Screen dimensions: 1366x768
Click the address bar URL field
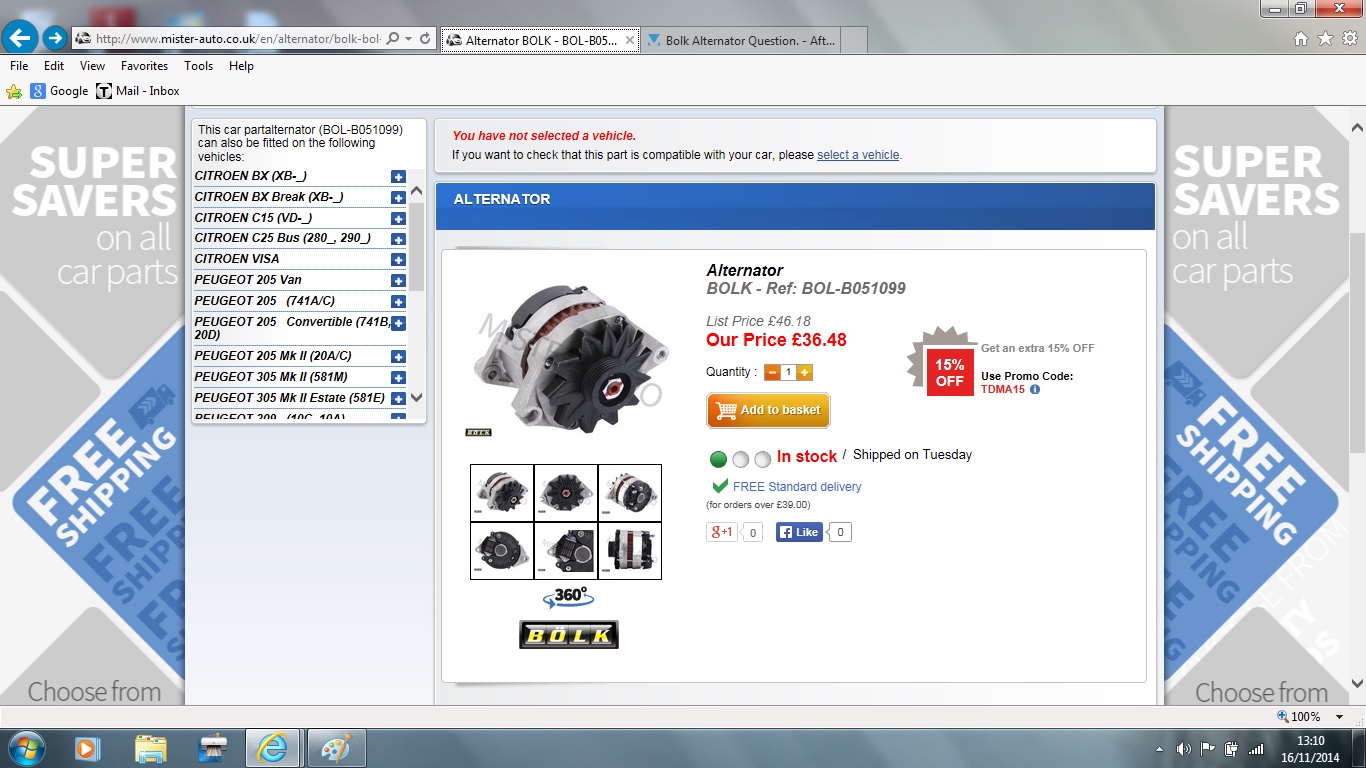coord(237,39)
